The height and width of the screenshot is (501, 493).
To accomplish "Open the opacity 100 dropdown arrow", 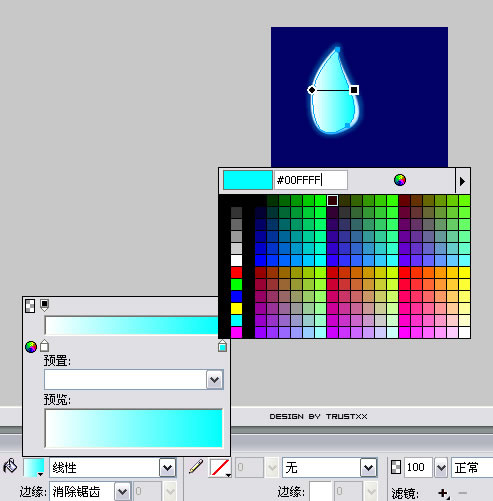I will coord(441,468).
